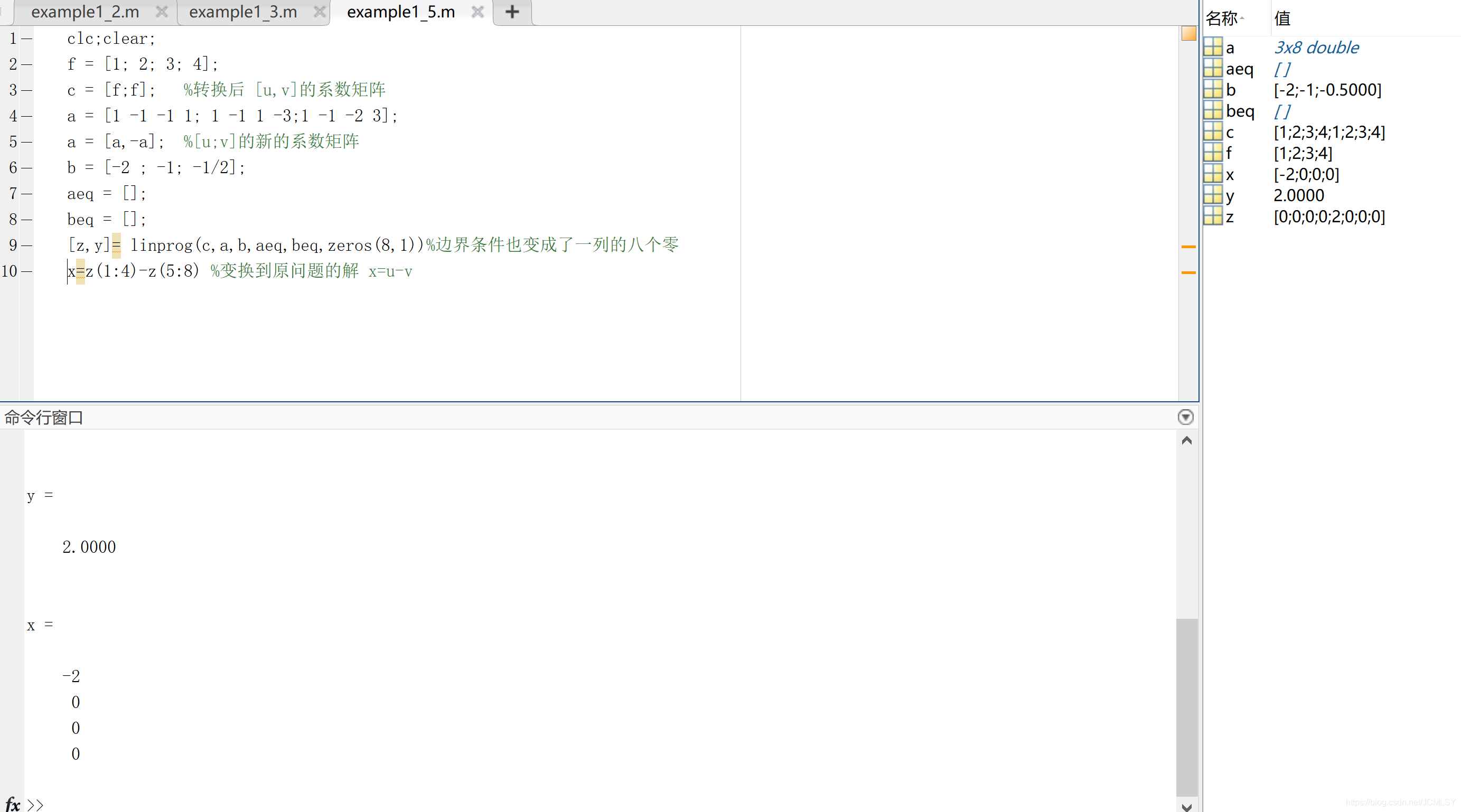Click the beq variable icon
This screenshot has height=812, width=1461.
(x=1213, y=110)
